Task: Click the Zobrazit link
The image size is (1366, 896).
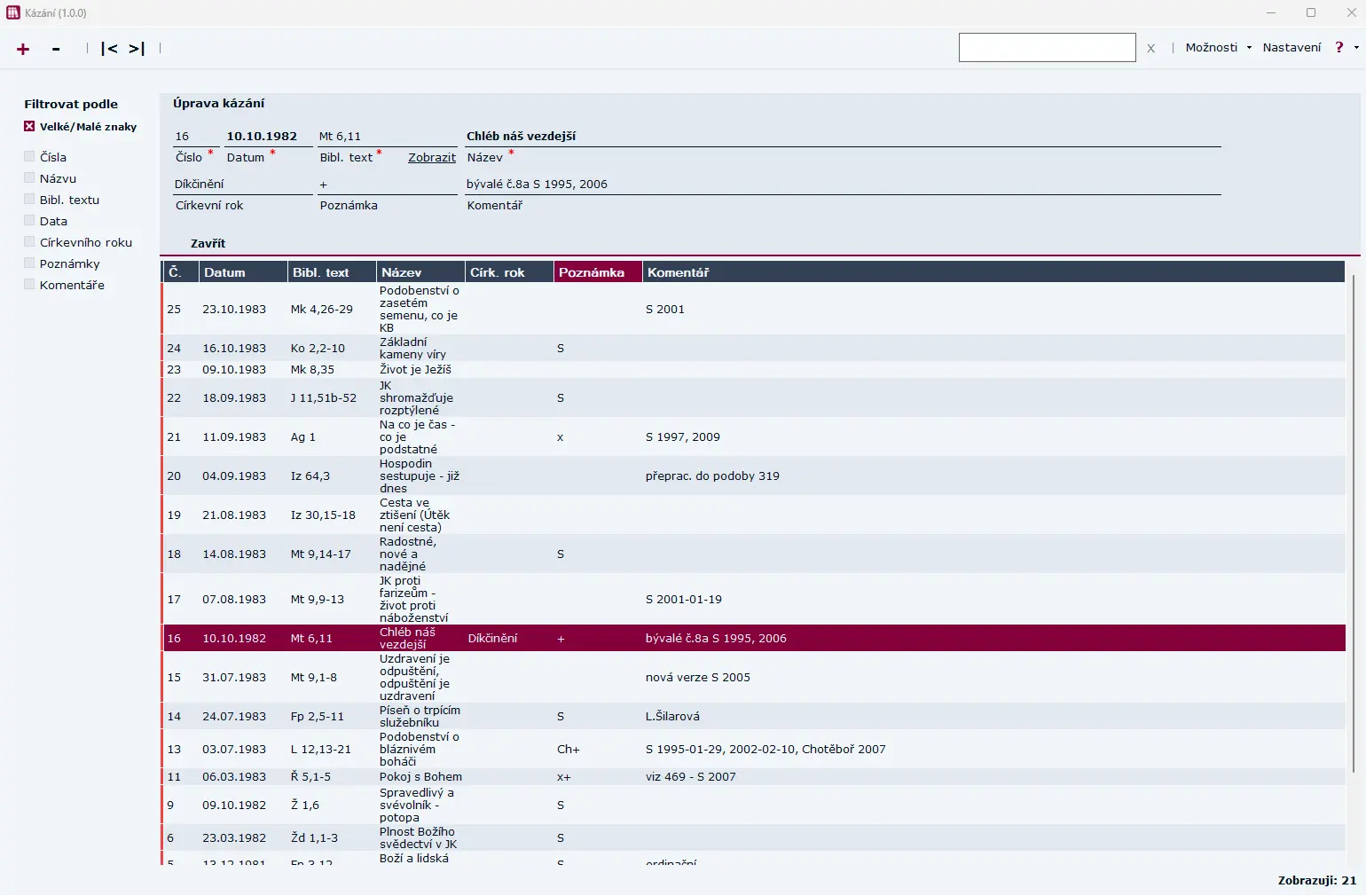Action: pos(431,157)
